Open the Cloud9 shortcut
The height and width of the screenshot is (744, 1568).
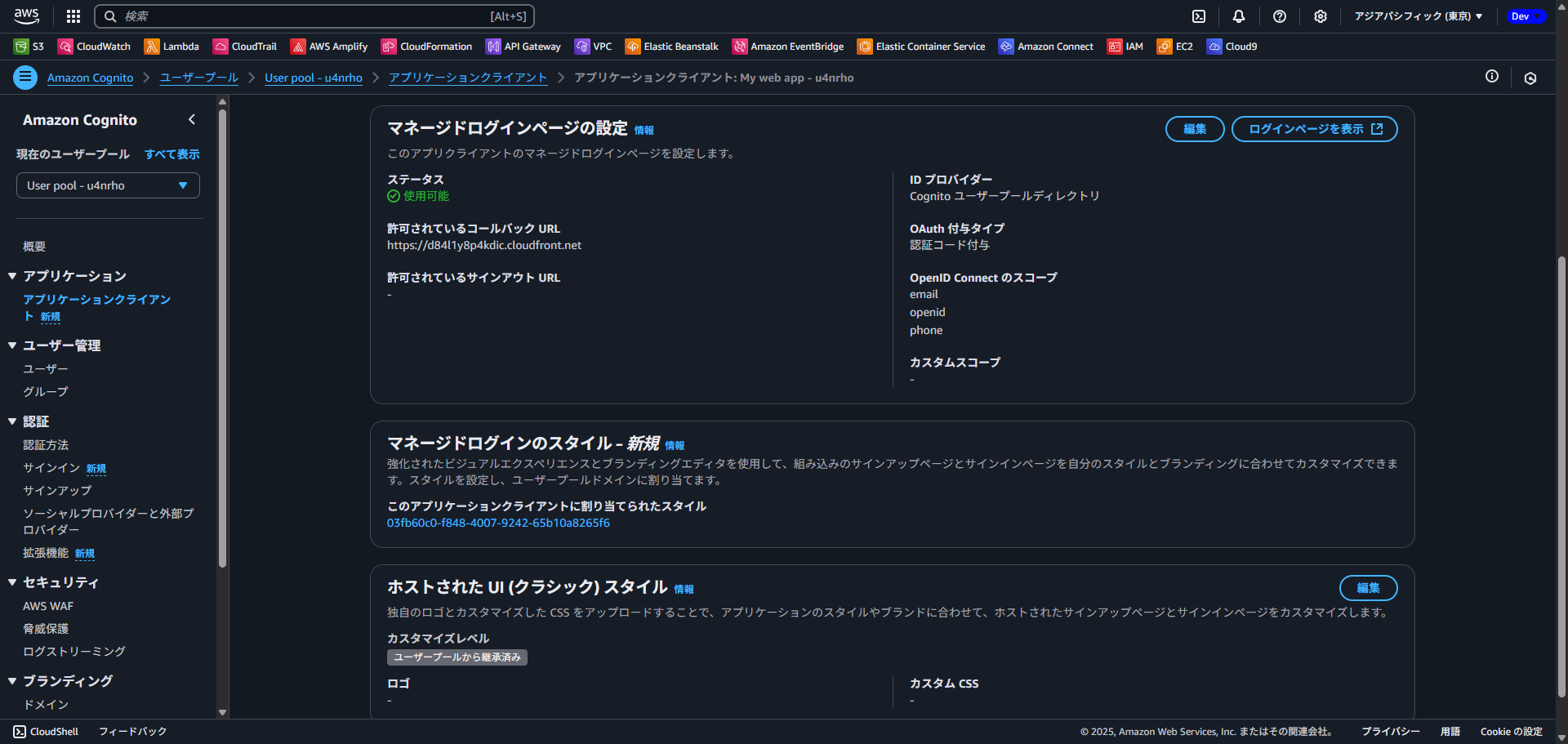coord(1232,47)
